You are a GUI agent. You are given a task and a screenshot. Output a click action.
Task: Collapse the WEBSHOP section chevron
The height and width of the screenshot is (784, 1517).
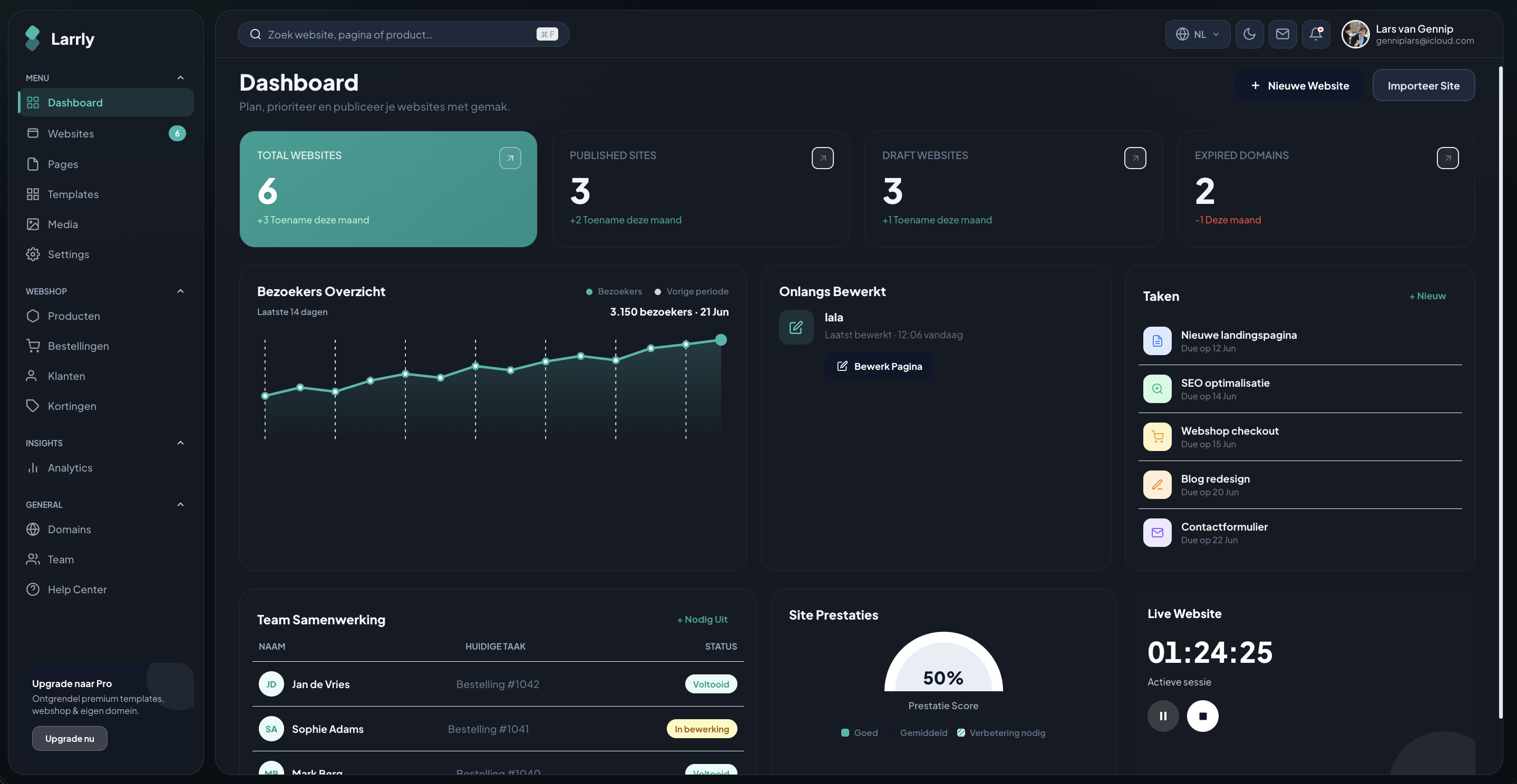[180, 291]
